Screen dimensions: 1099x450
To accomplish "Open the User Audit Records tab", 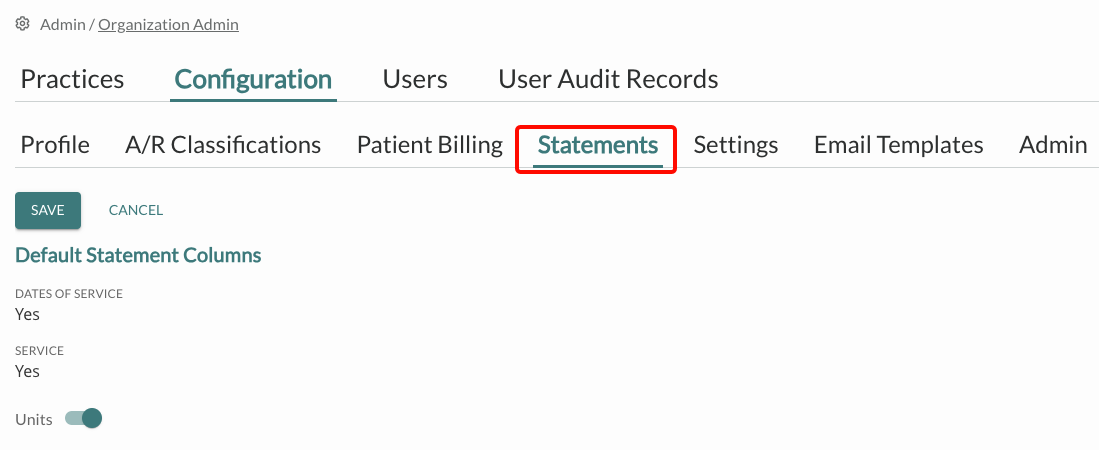I will (608, 80).
